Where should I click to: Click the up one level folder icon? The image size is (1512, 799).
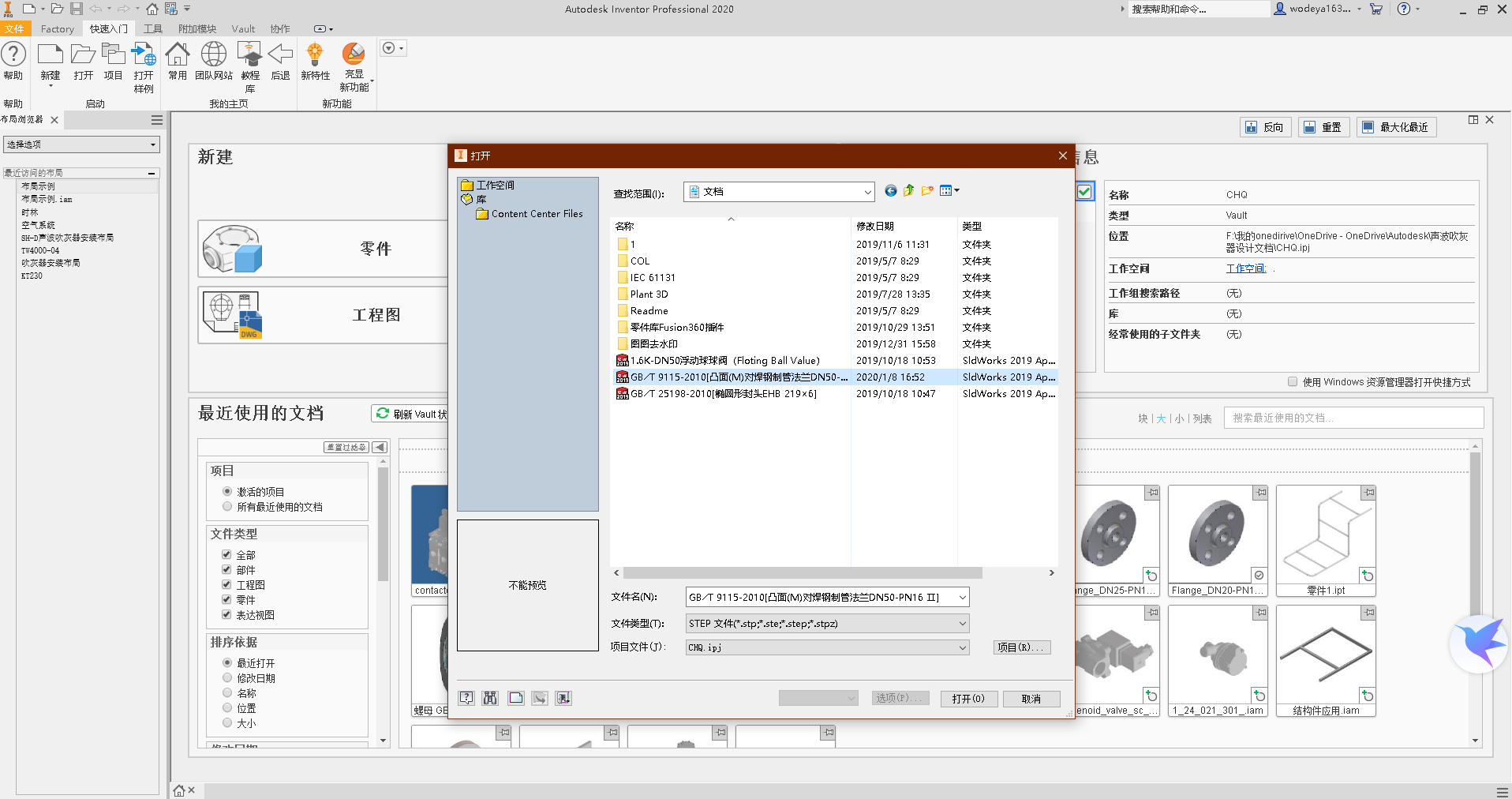coord(909,190)
